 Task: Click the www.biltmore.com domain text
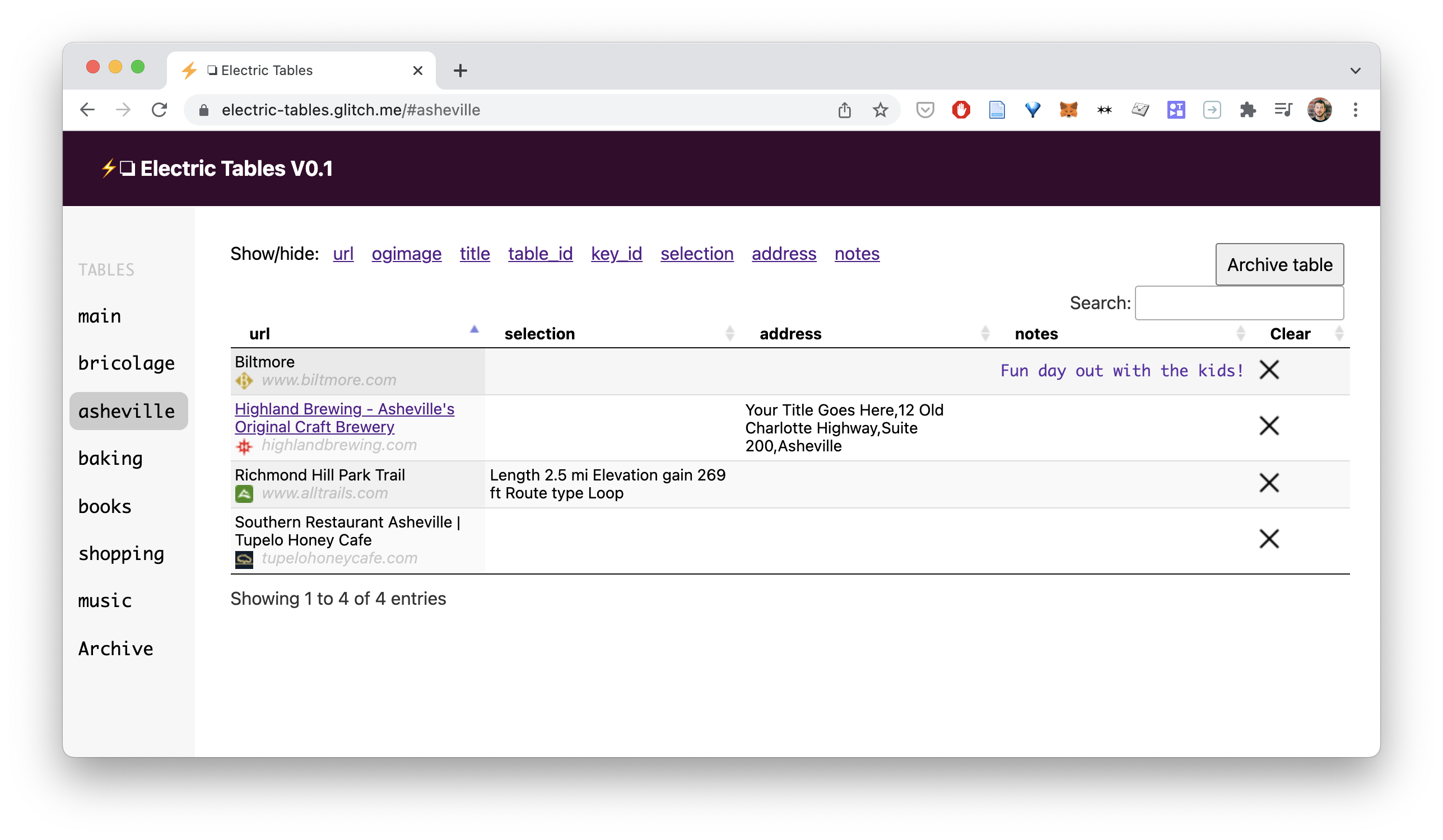(x=329, y=380)
